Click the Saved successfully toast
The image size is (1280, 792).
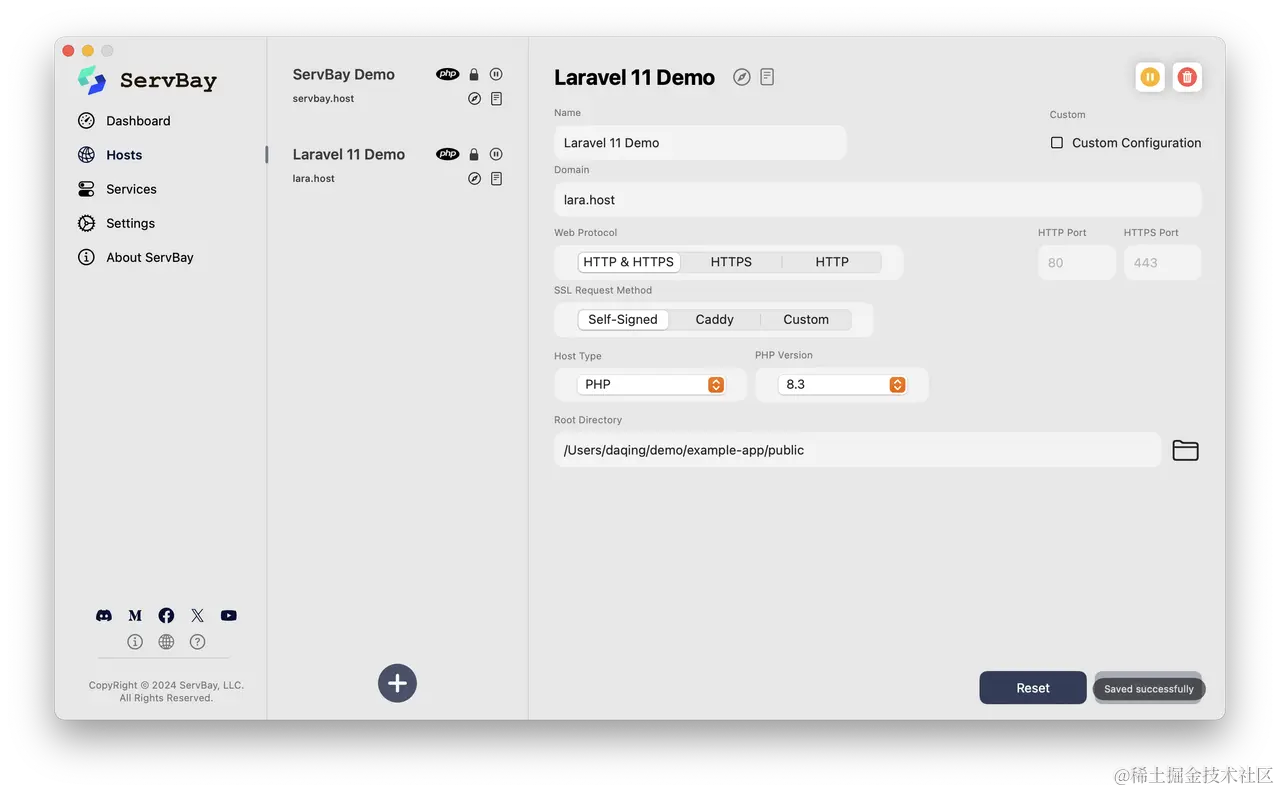1149,689
